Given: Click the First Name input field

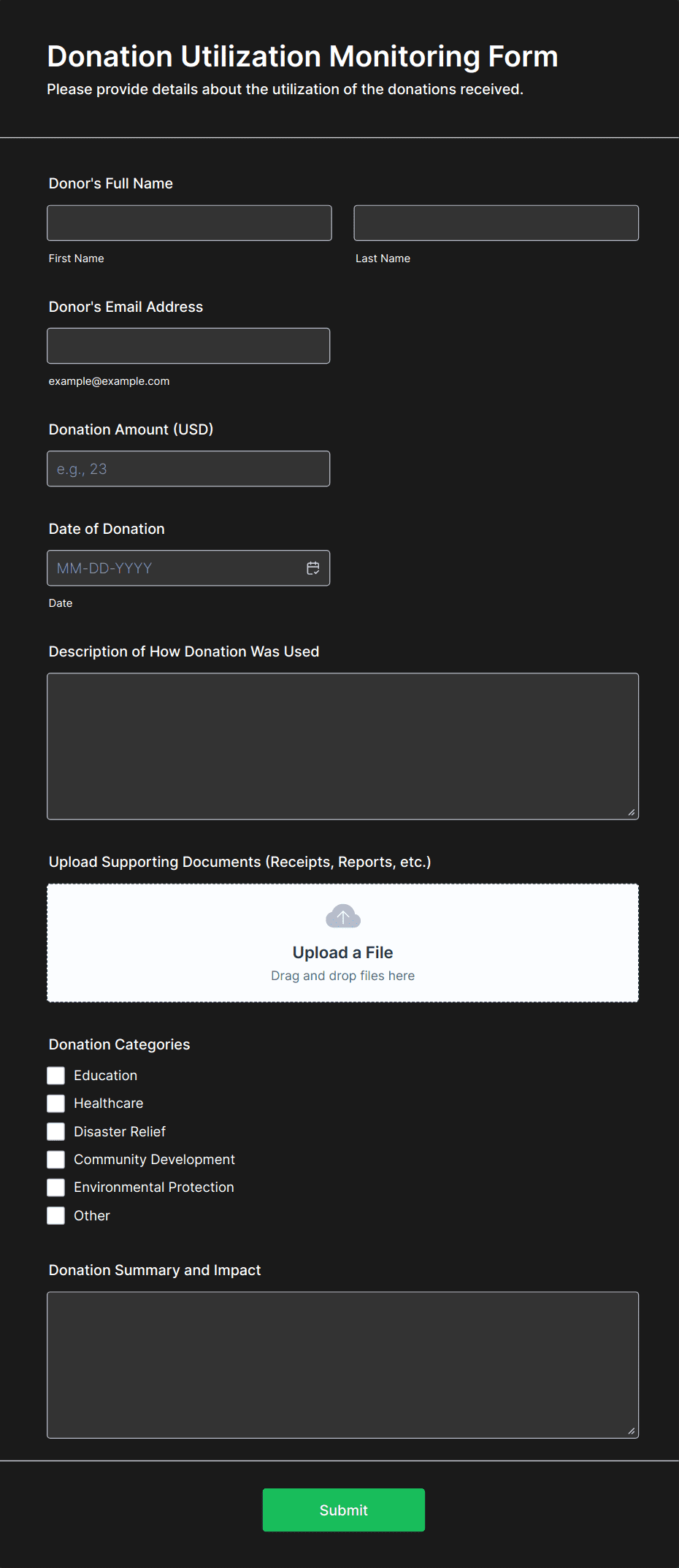Looking at the screenshot, I should point(188,222).
